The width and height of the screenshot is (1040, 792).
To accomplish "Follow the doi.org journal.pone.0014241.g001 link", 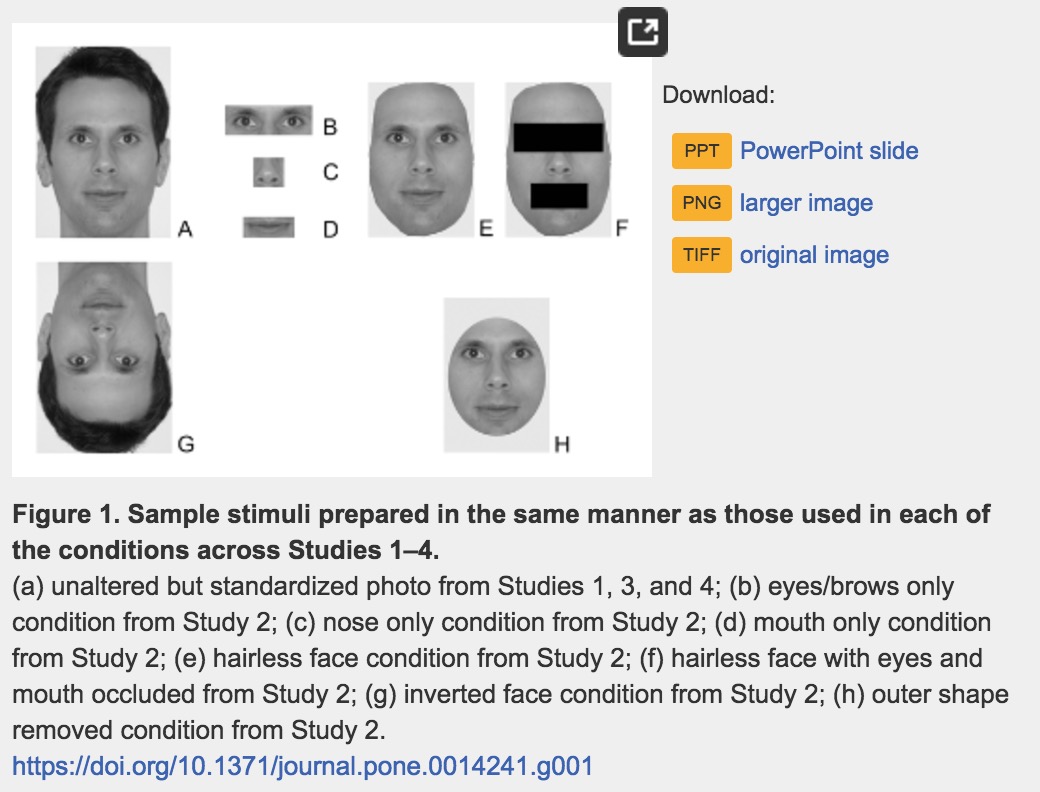I will click(302, 767).
